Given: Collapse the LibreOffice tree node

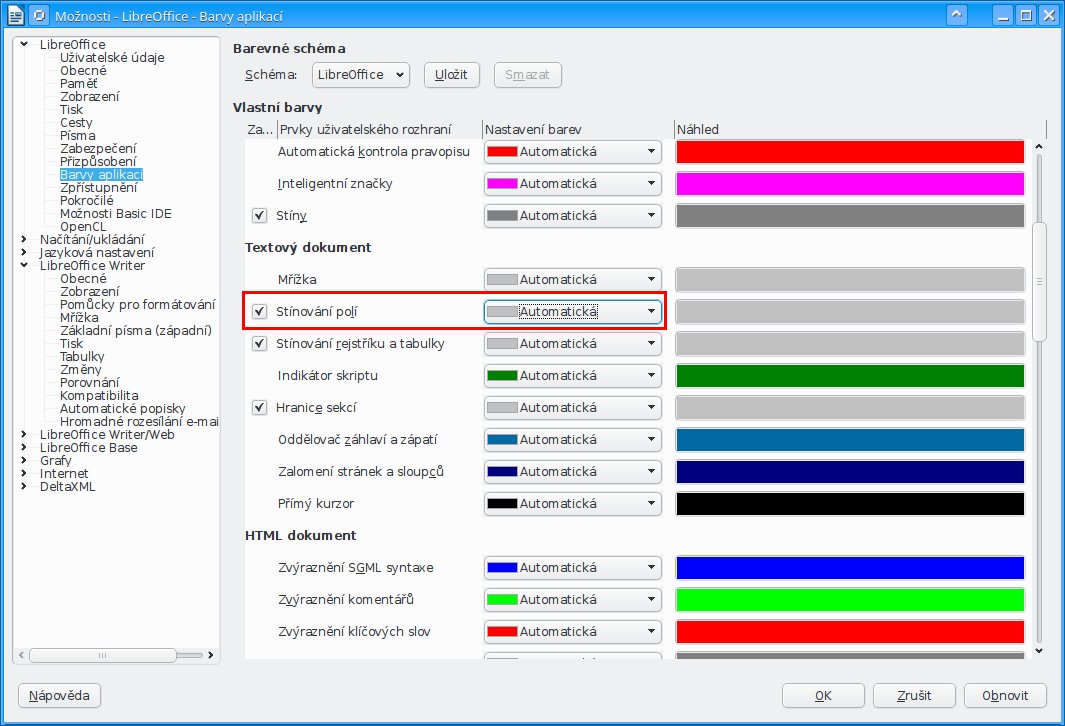Looking at the screenshot, I should point(24,45).
